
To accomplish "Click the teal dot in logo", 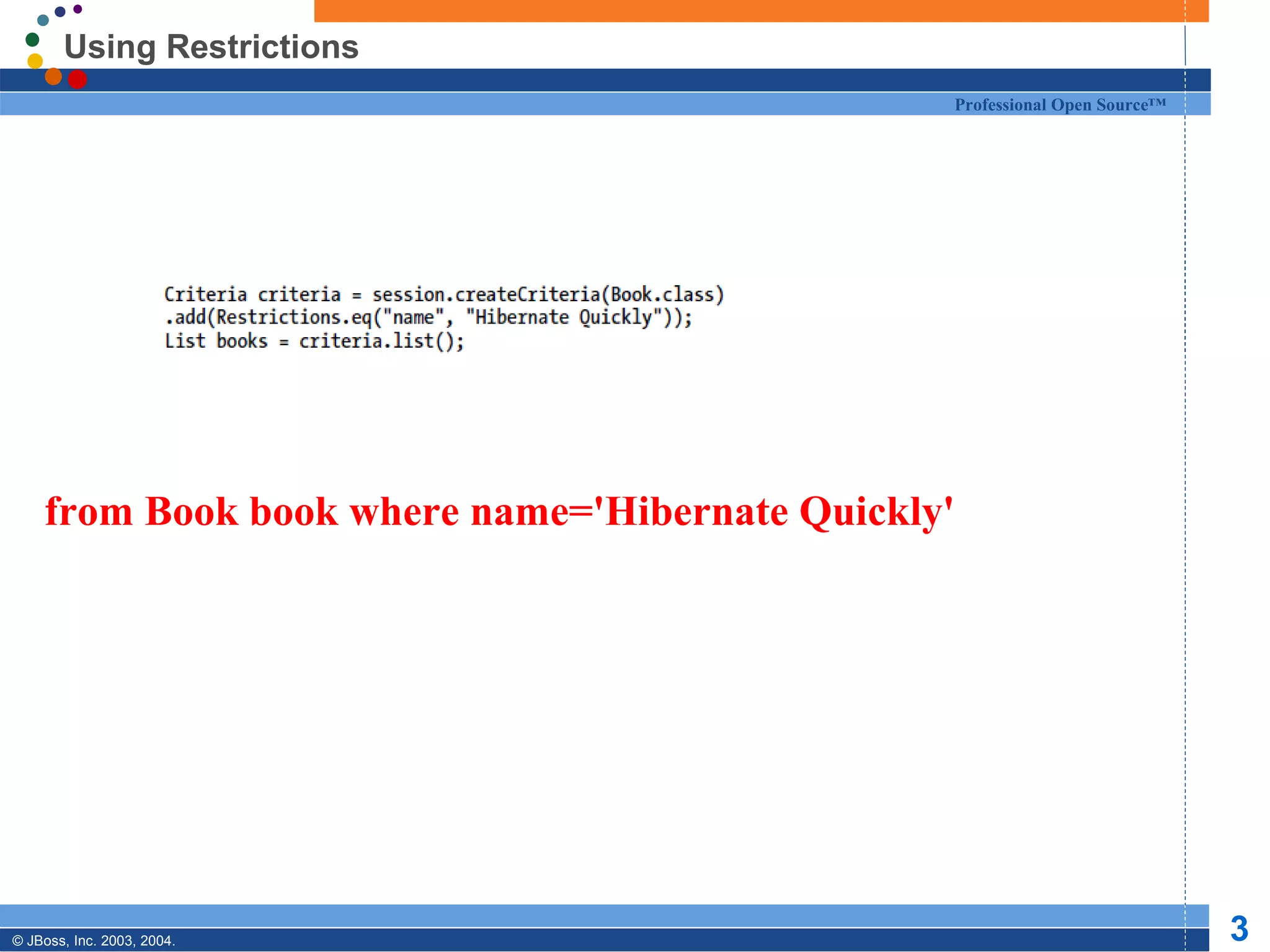I will coord(43,20).
